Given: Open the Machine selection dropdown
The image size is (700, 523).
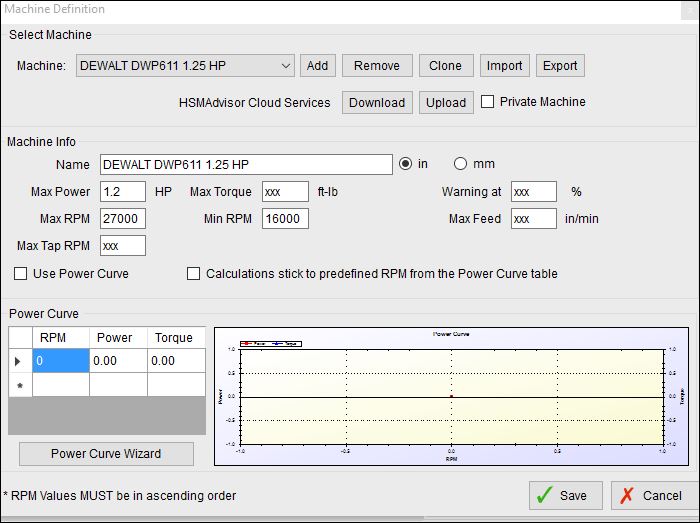Looking at the screenshot, I should click(185, 66).
